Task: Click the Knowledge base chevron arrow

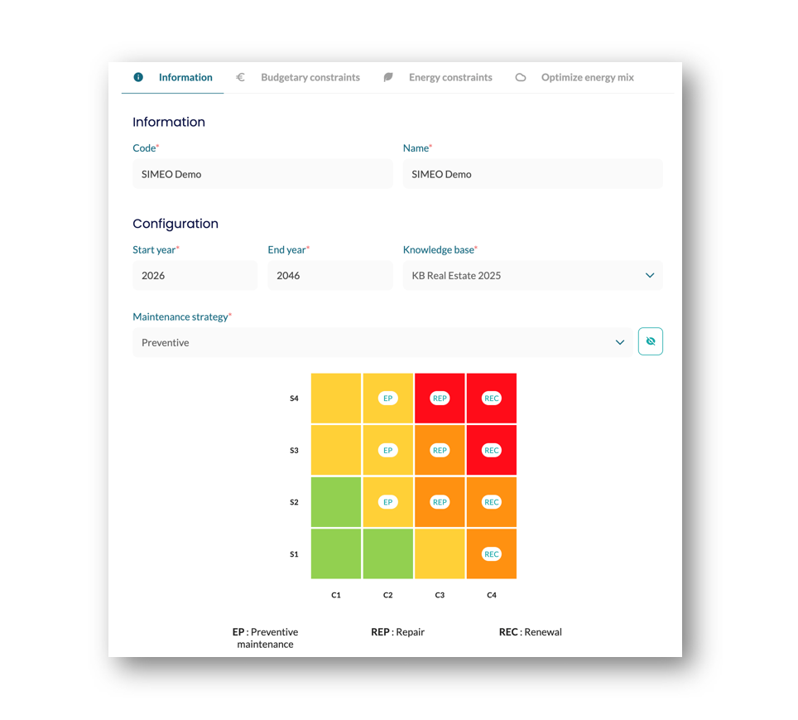Action: 649,275
